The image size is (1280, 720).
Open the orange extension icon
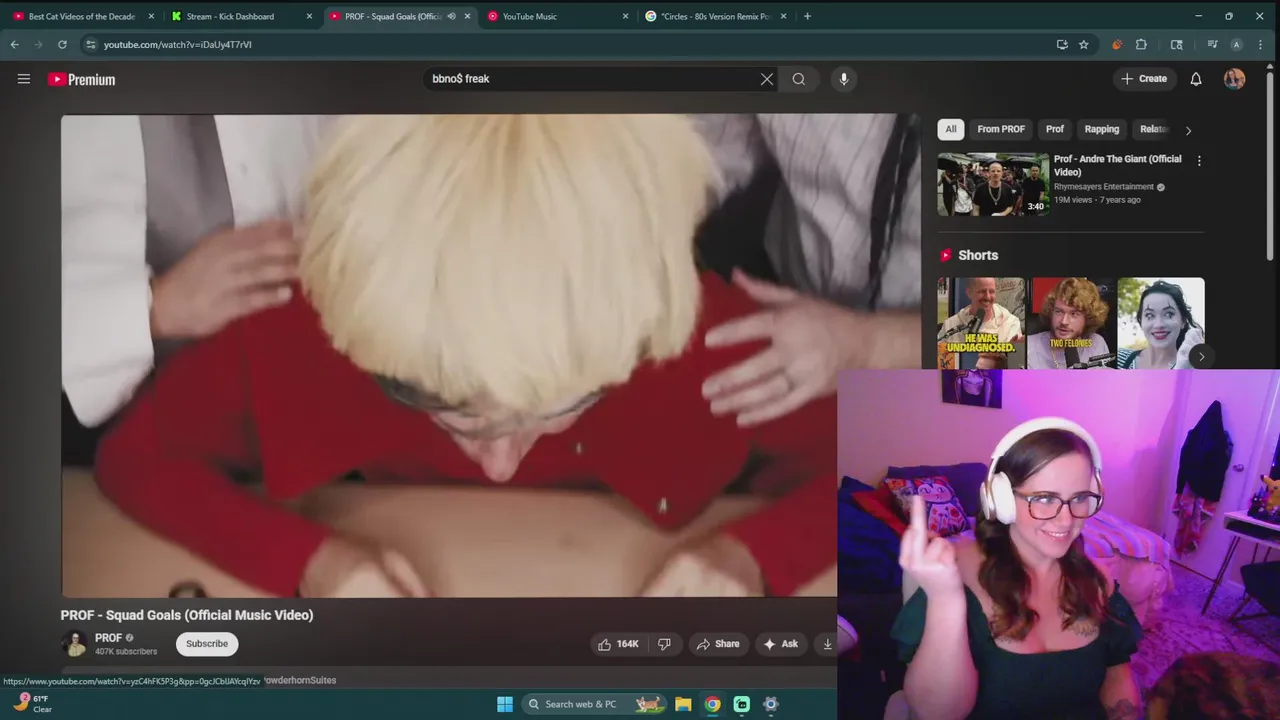click(1117, 44)
